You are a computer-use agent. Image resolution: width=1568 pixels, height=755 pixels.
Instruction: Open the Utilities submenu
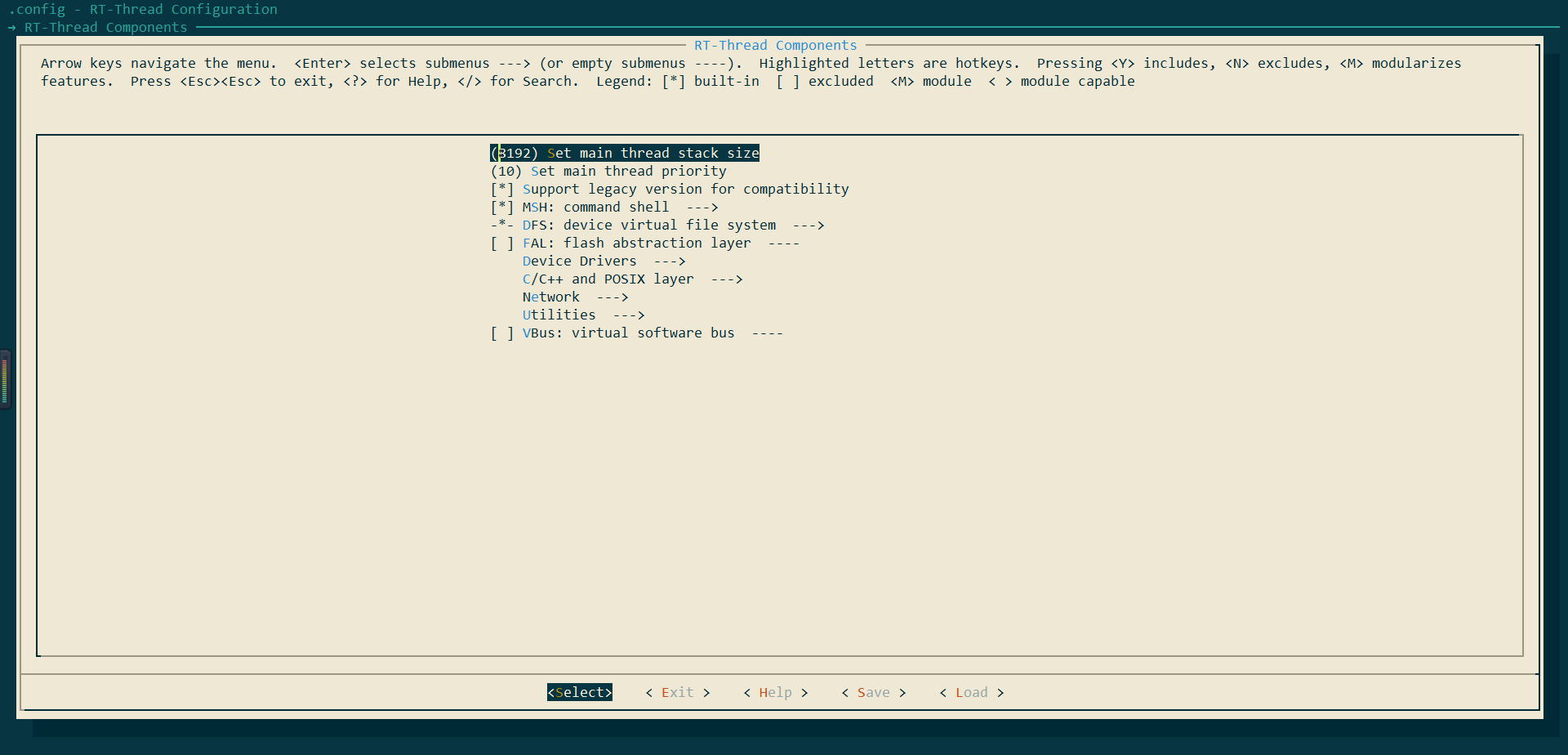[x=584, y=315]
